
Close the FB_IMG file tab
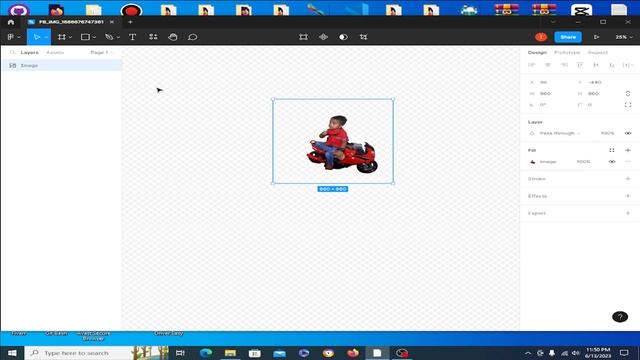[x=112, y=22]
